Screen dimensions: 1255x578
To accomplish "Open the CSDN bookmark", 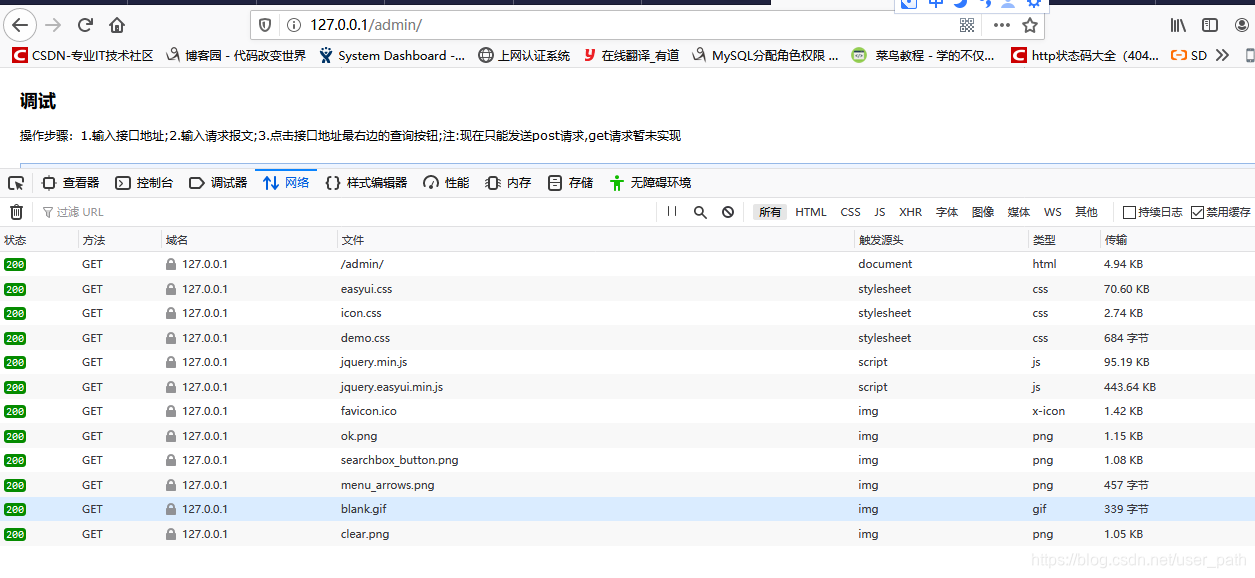I will tap(83, 56).
